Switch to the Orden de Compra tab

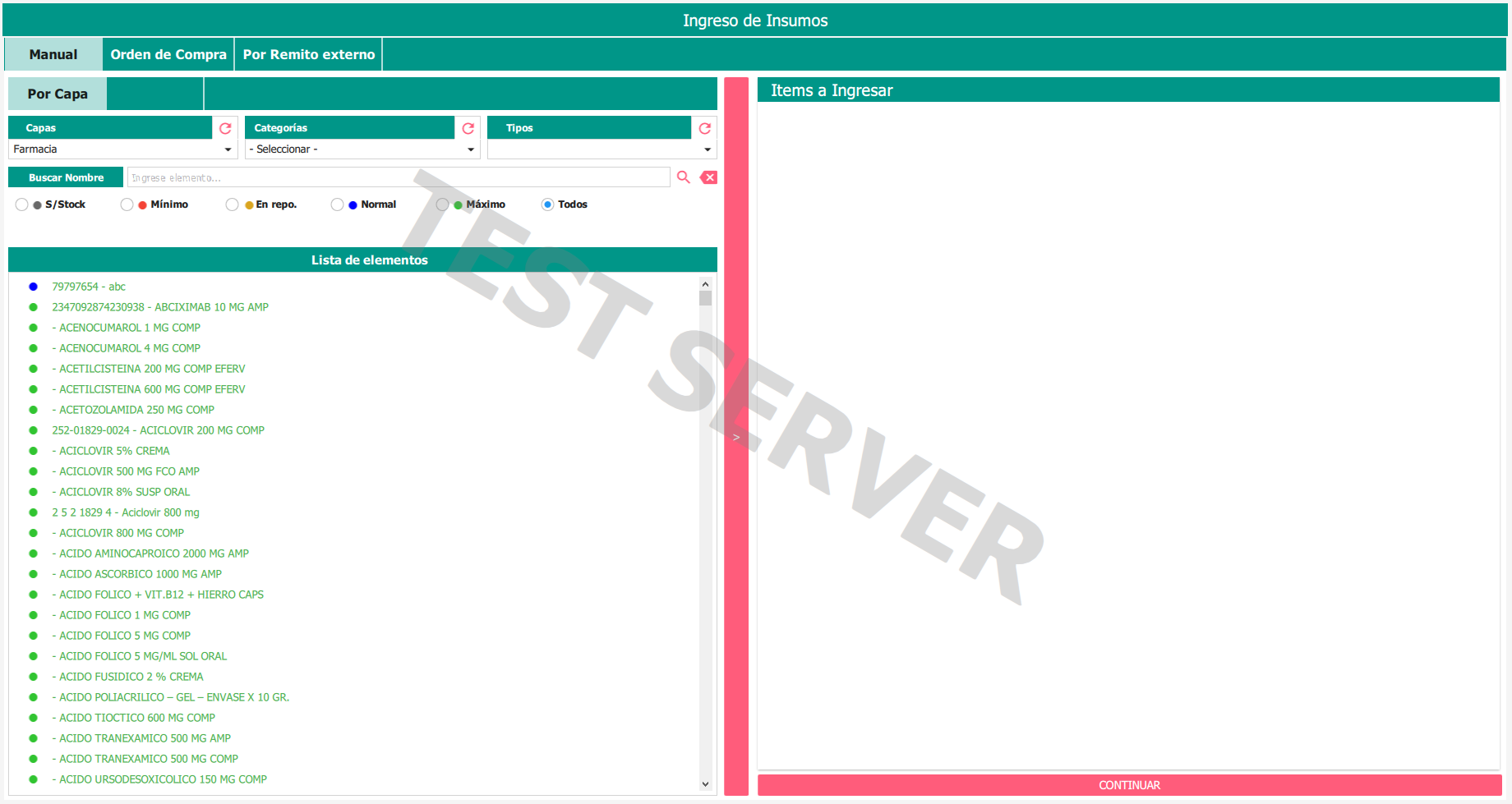[168, 54]
